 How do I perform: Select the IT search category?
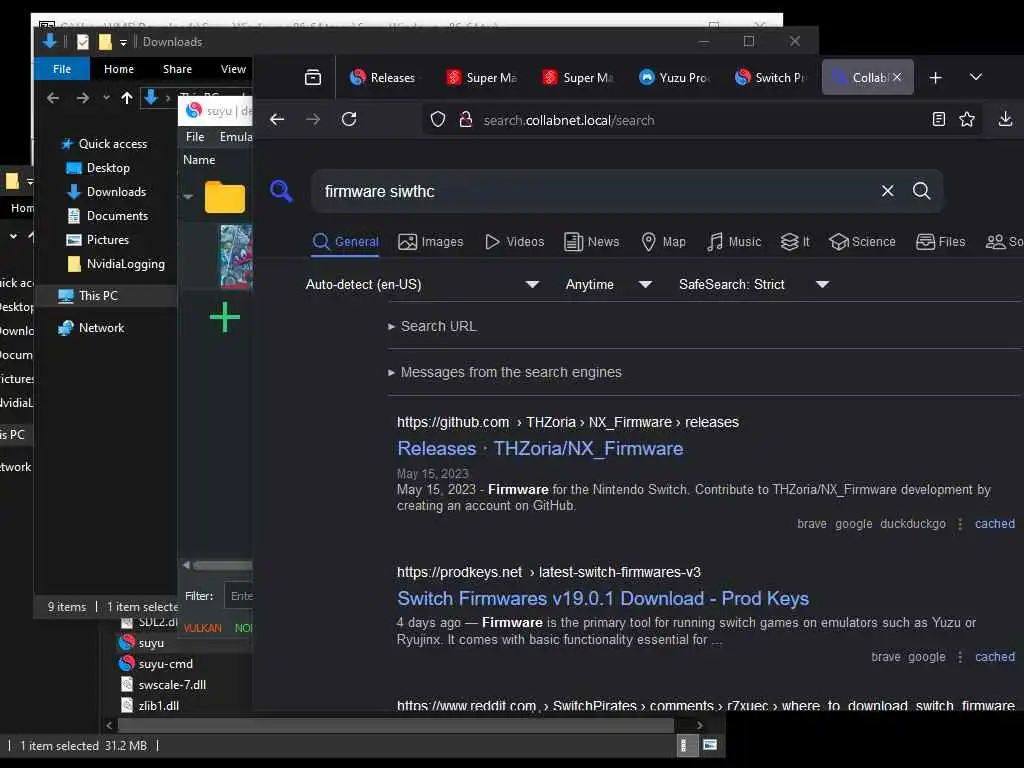(795, 242)
